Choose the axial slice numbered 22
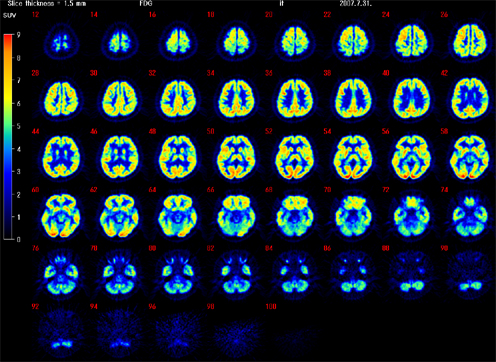496x362 pixels. 353,41
